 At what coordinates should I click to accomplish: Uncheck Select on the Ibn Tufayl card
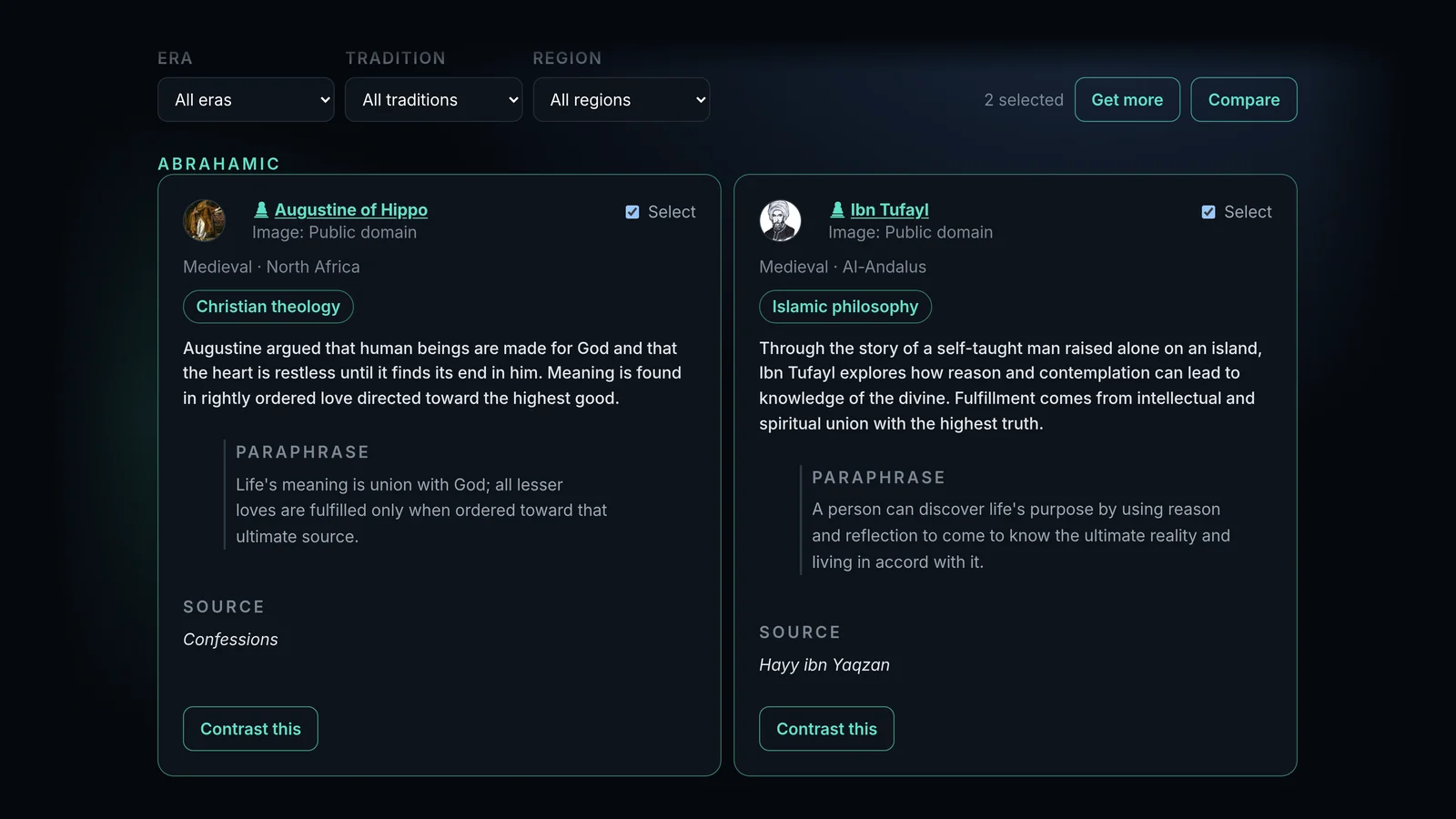point(1208,212)
